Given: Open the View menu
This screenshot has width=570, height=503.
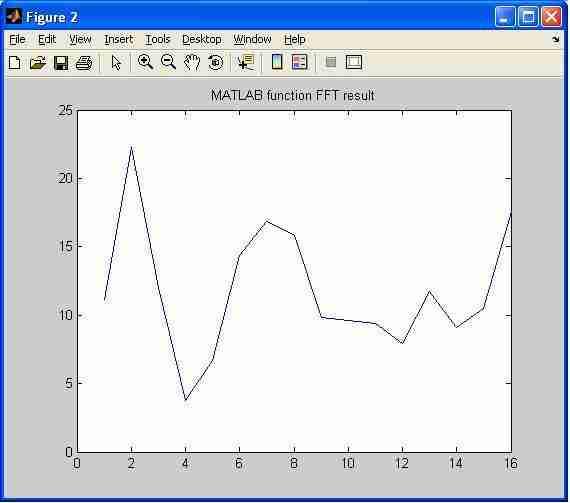Looking at the screenshot, I should pos(80,39).
